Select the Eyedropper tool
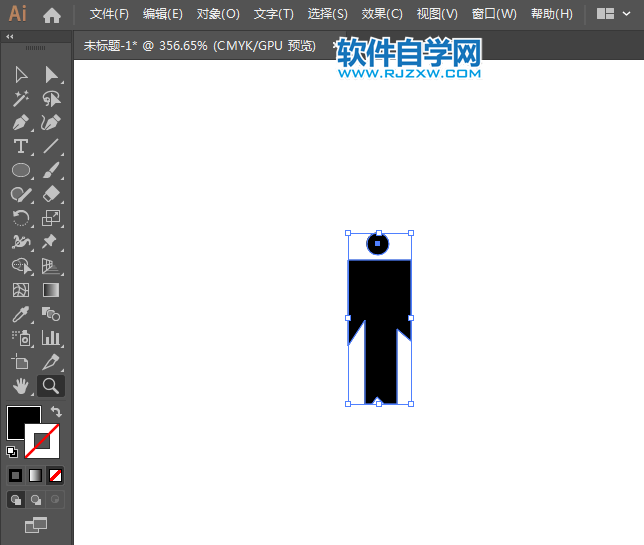Image resolution: width=644 pixels, height=545 pixels. (21, 314)
